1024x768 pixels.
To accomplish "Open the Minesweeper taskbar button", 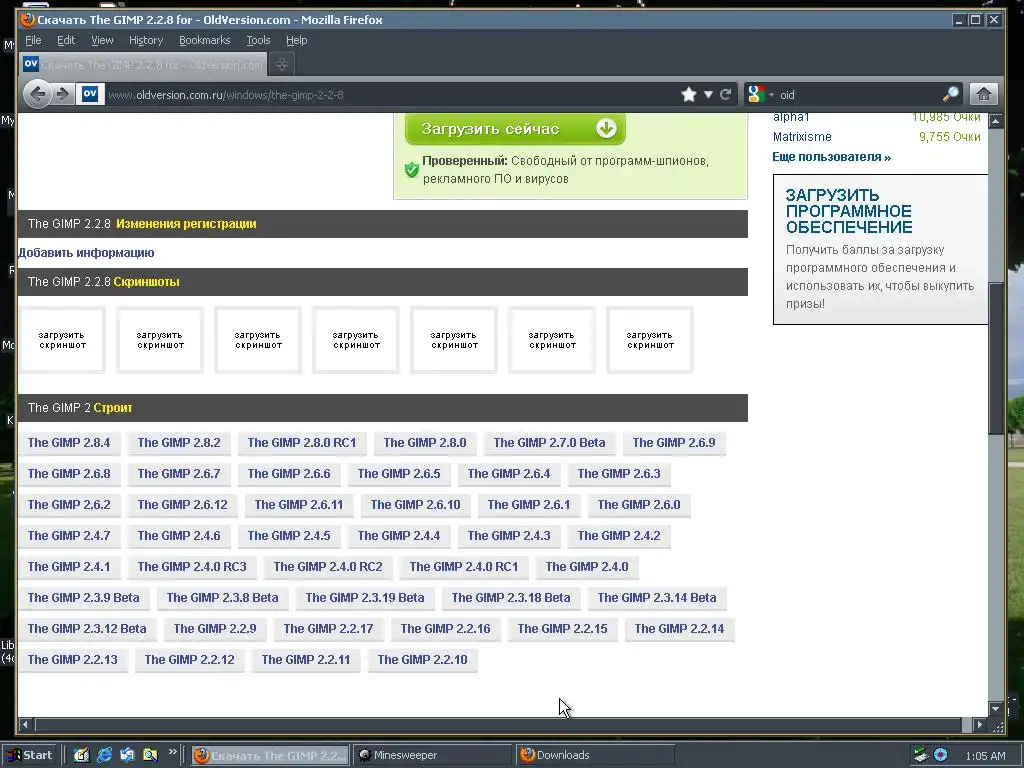I will coord(432,756).
